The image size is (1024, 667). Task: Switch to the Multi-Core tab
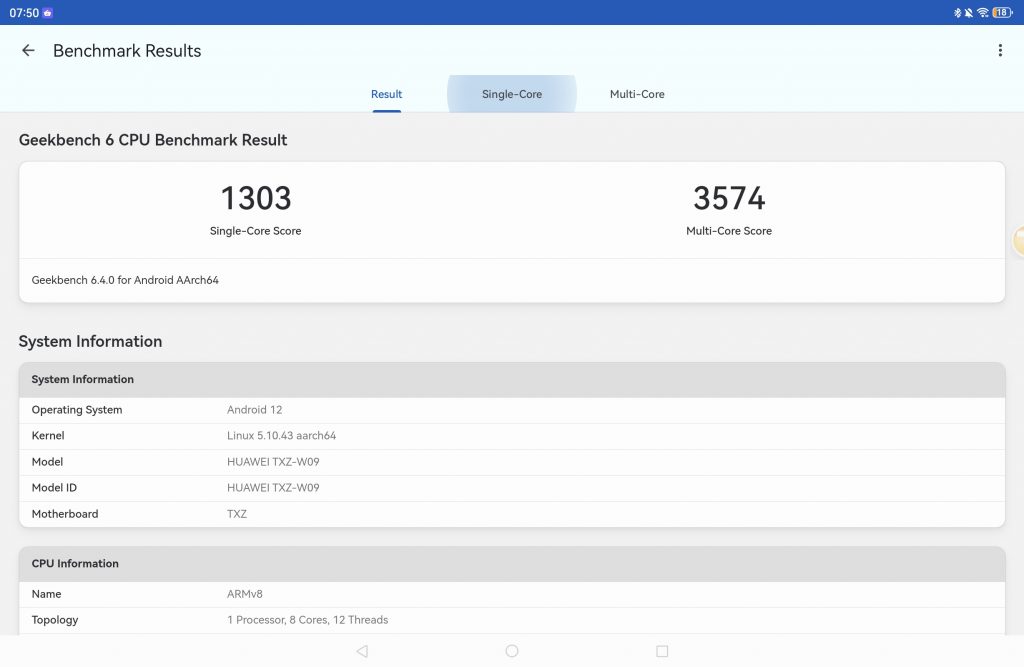(x=637, y=94)
